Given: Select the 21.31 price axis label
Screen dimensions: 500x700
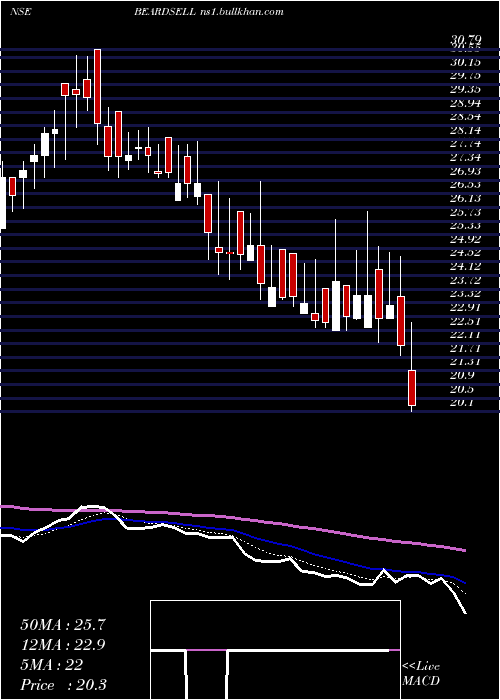Looking at the screenshot, I should point(466,362).
